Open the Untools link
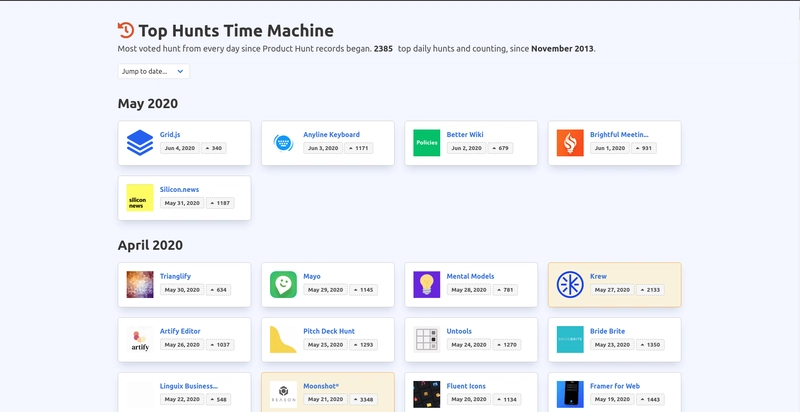The image size is (800, 412). [x=459, y=331]
